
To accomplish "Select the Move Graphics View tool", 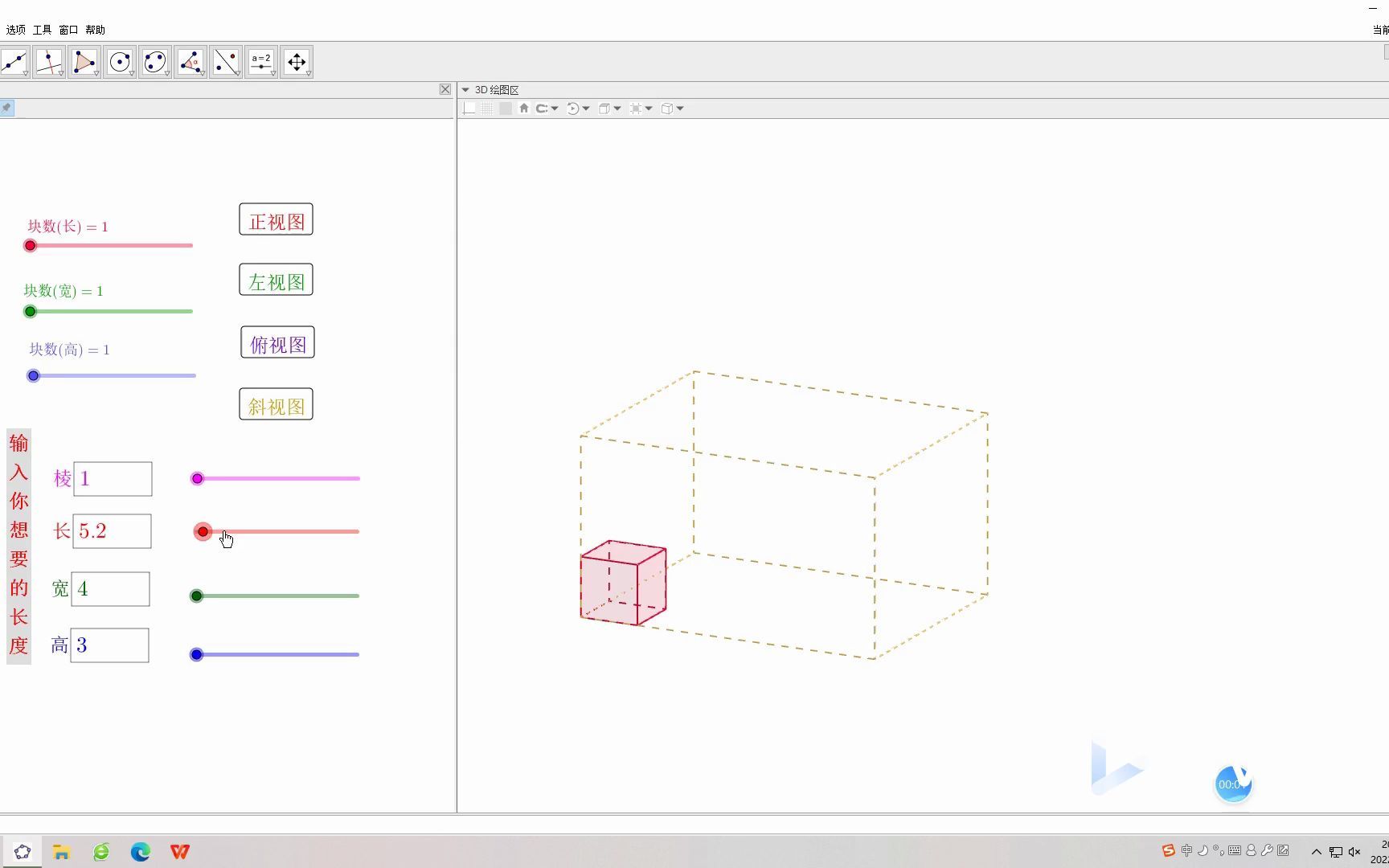I will click(297, 61).
